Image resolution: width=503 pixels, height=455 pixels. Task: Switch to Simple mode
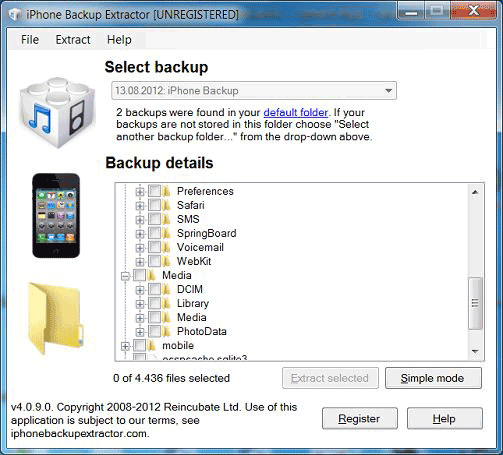point(433,378)
